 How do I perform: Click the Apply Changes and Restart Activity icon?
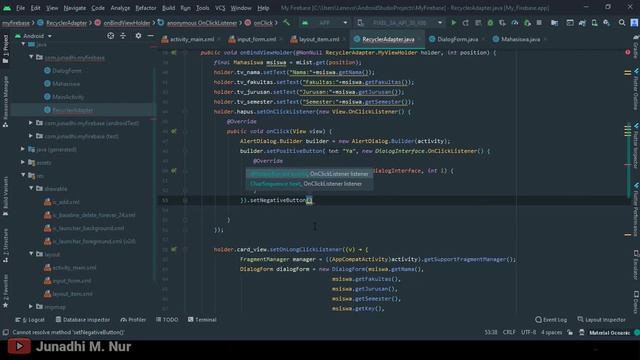[466, 23]
